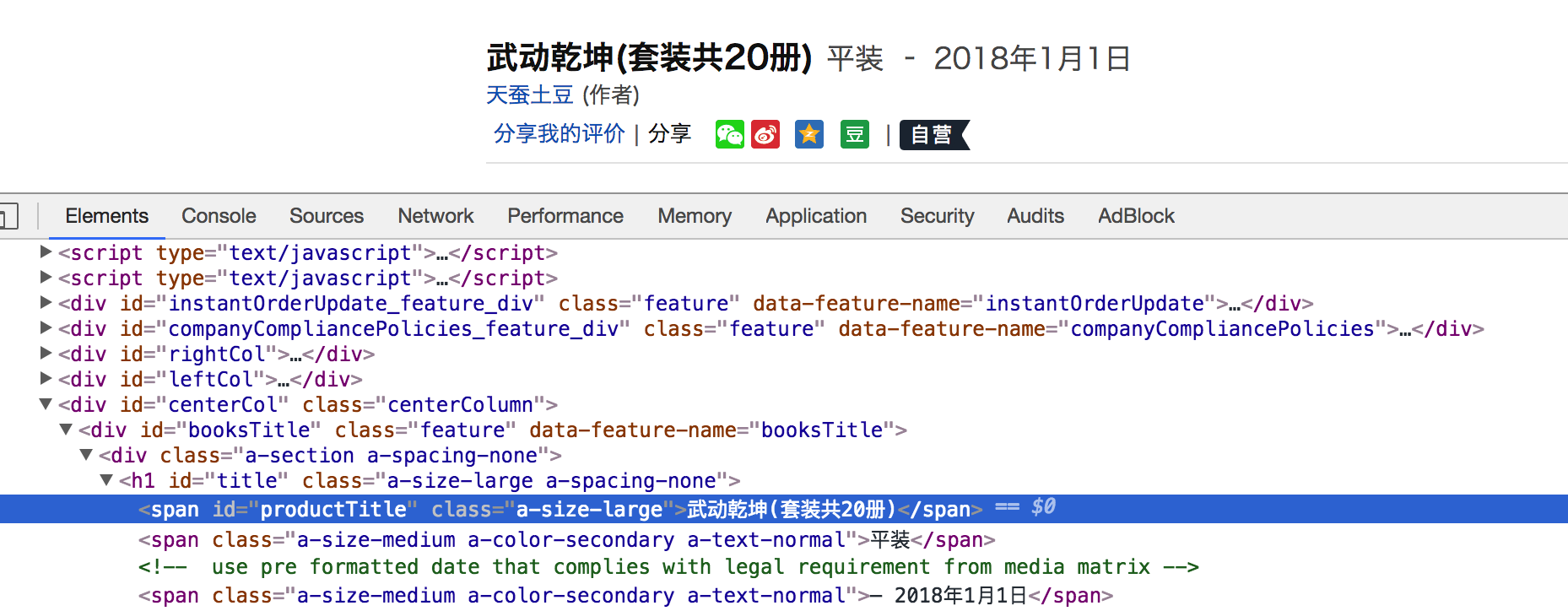Image resolution: width=1568 pixels, height=611 pixels.
Task: Click the (作者) label
Action: 611,95
